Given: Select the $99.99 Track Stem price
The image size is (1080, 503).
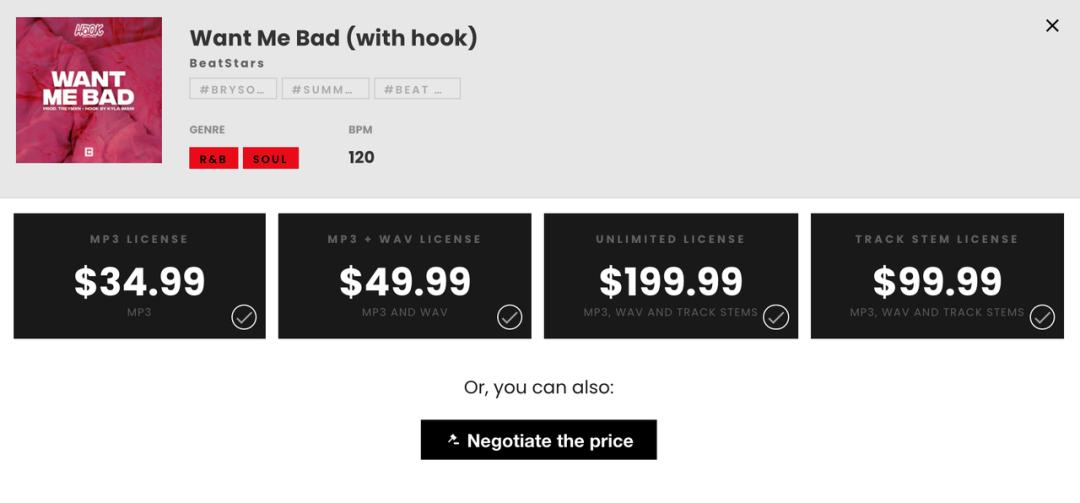Looking at the screenshot, I should pos(937,282).
